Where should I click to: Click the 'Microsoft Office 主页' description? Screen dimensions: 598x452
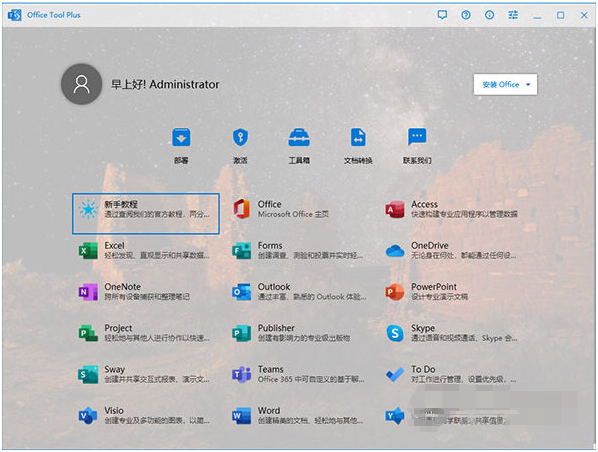(293, 214)
